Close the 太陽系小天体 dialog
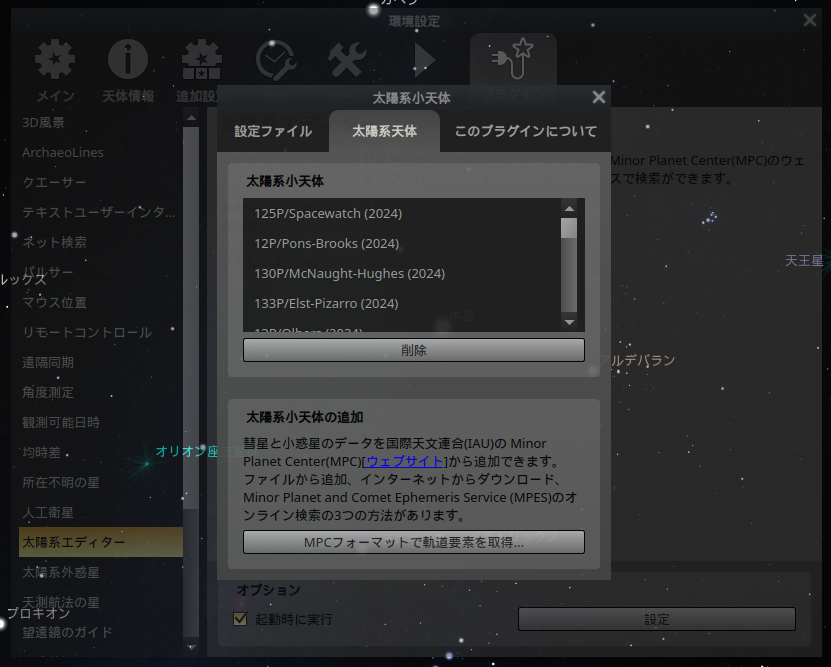This screenshot has height=667, width=831. [x=598, y=97]
